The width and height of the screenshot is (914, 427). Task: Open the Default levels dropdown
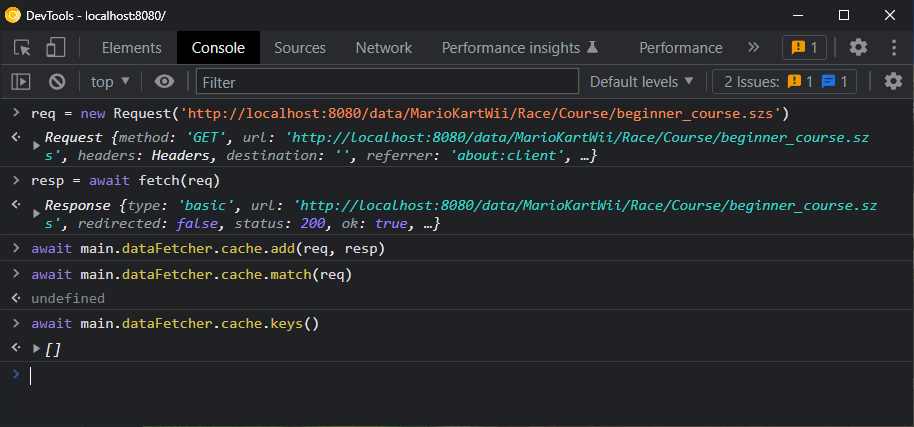pos(642,82)
